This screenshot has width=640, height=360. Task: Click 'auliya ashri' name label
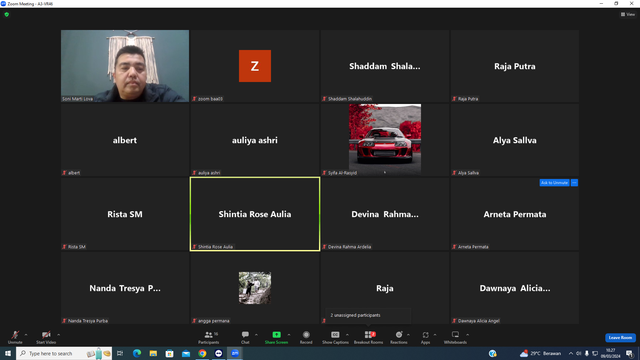click(x=209, y=173)
